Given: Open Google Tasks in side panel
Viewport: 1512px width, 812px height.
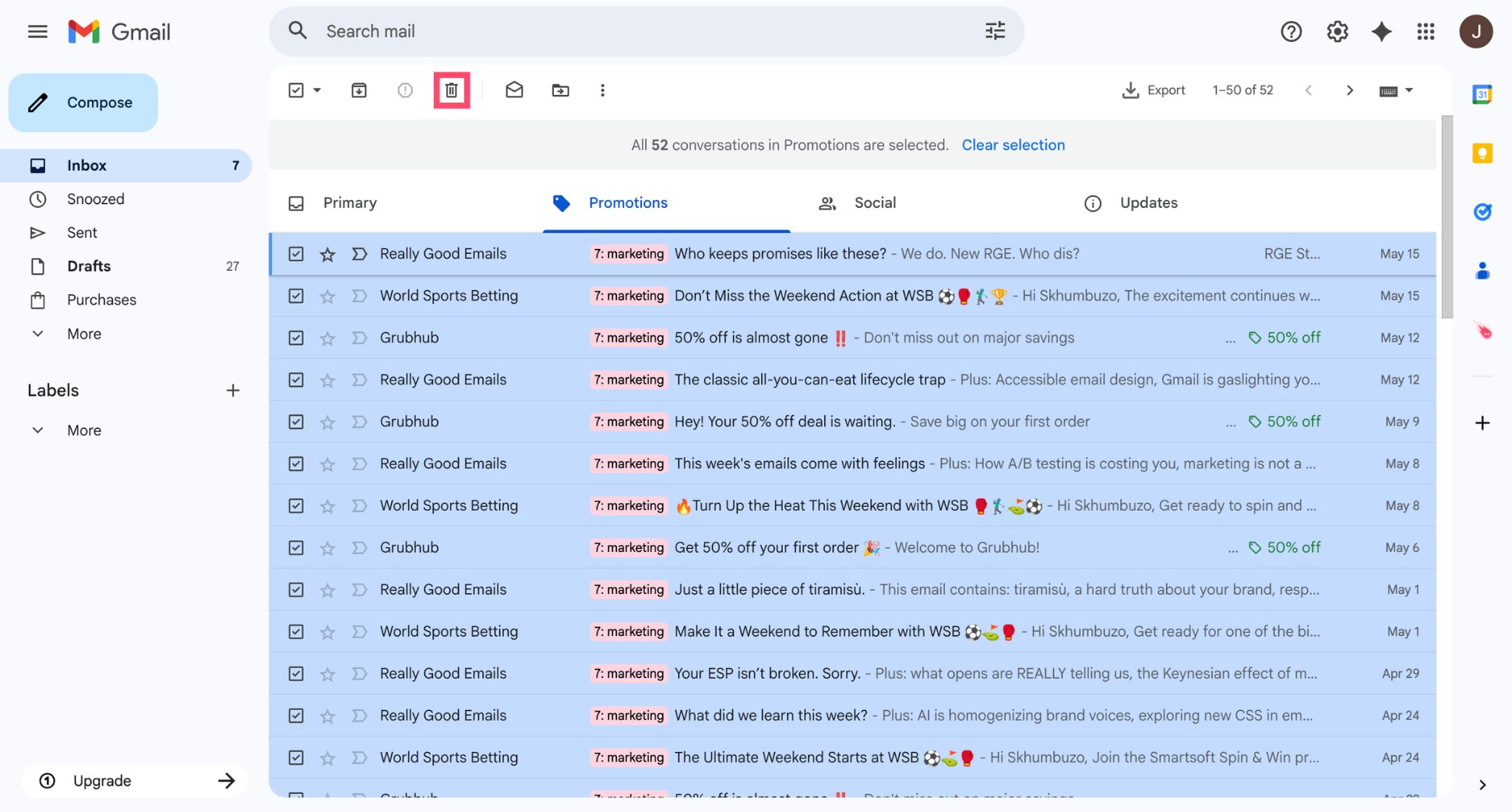Looking at the screenshot, I should point(1482,212).
